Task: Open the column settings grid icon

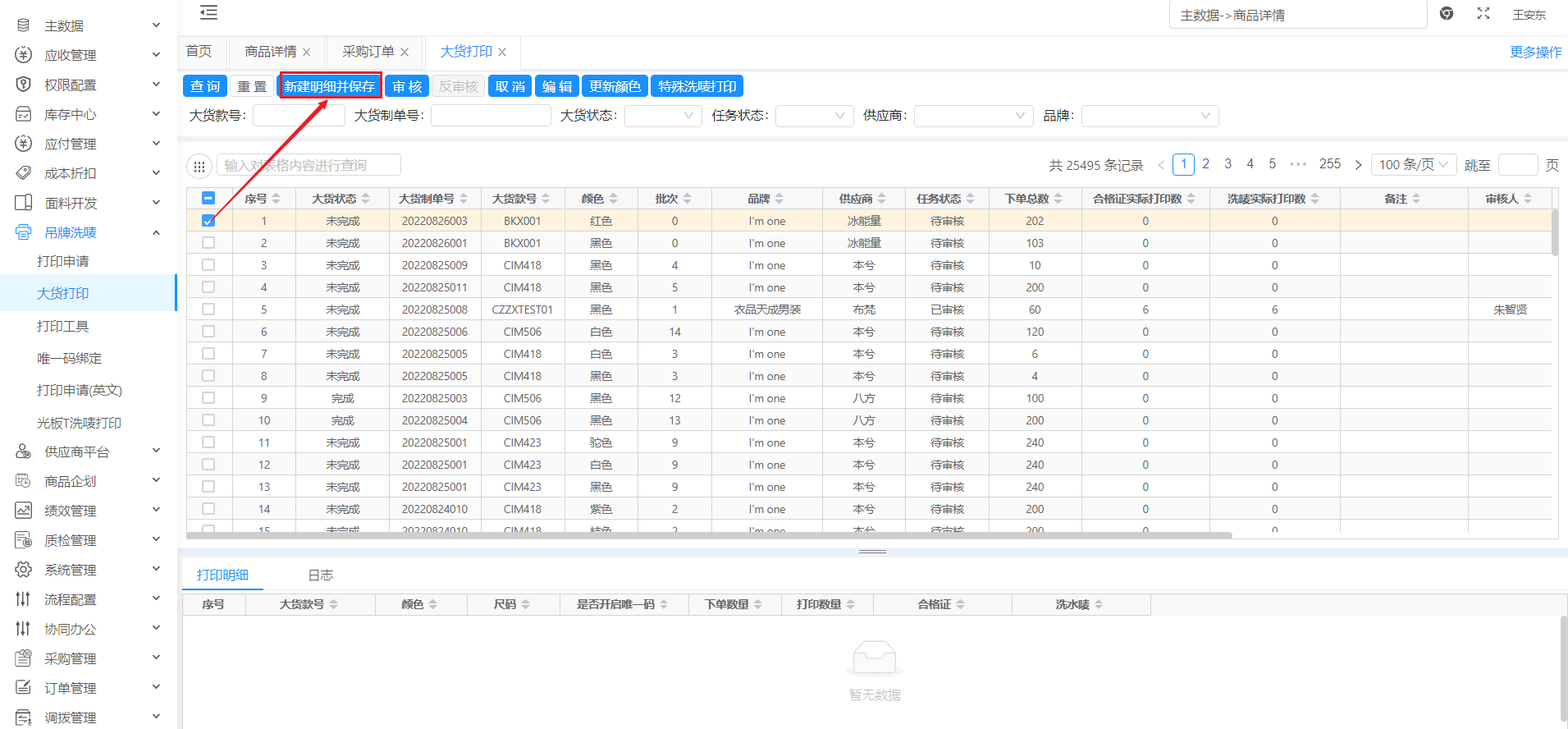Action: (x=199, y=167)
